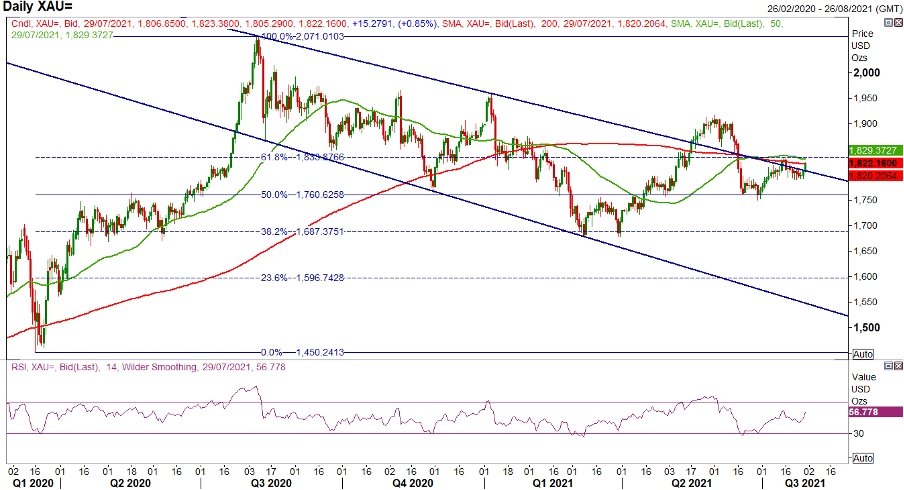Click the Q2 2021 quarter label
Image resolution: width=904 pixels, height=490 pixels.
(691, 483)
